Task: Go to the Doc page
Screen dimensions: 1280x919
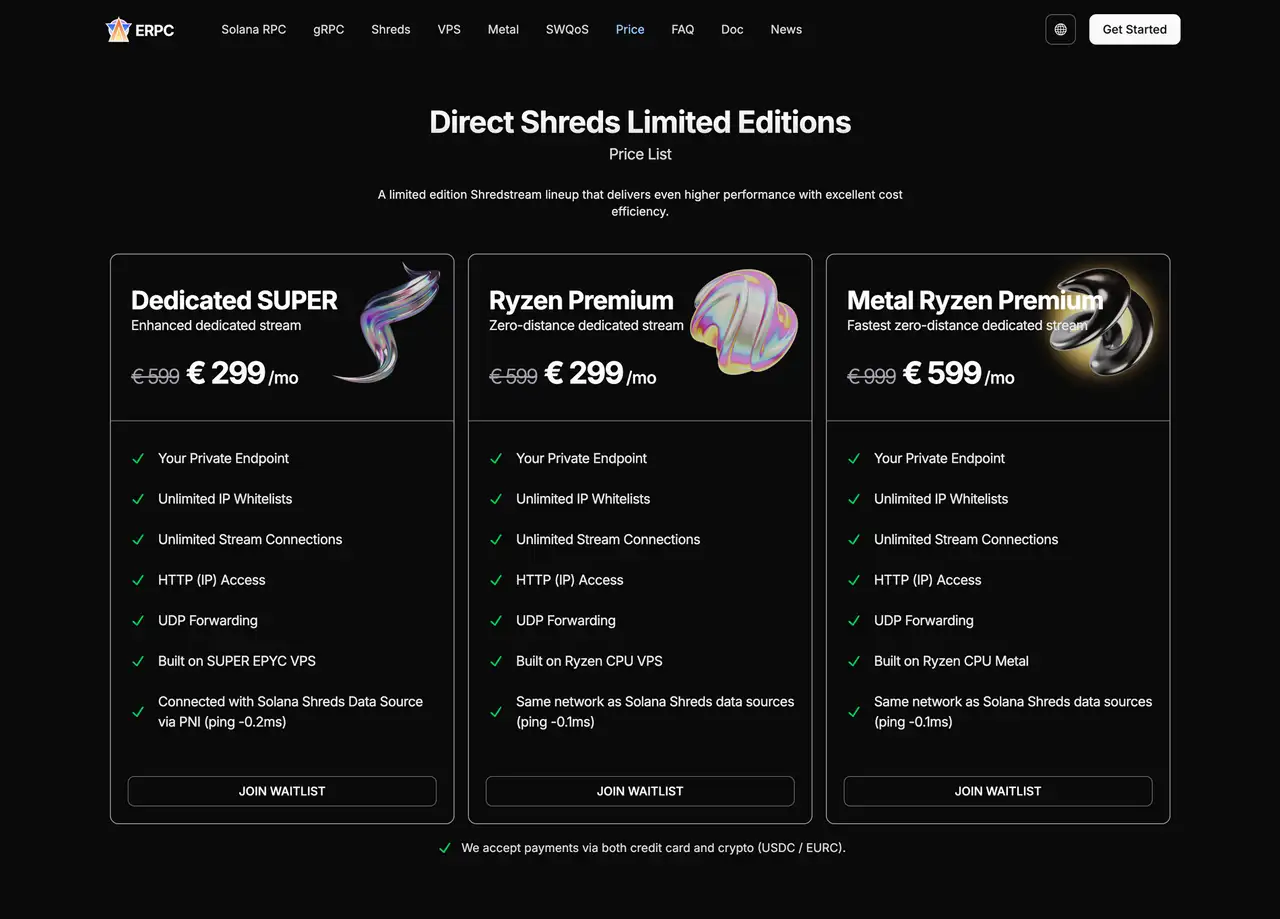Action: coord(732,29)
